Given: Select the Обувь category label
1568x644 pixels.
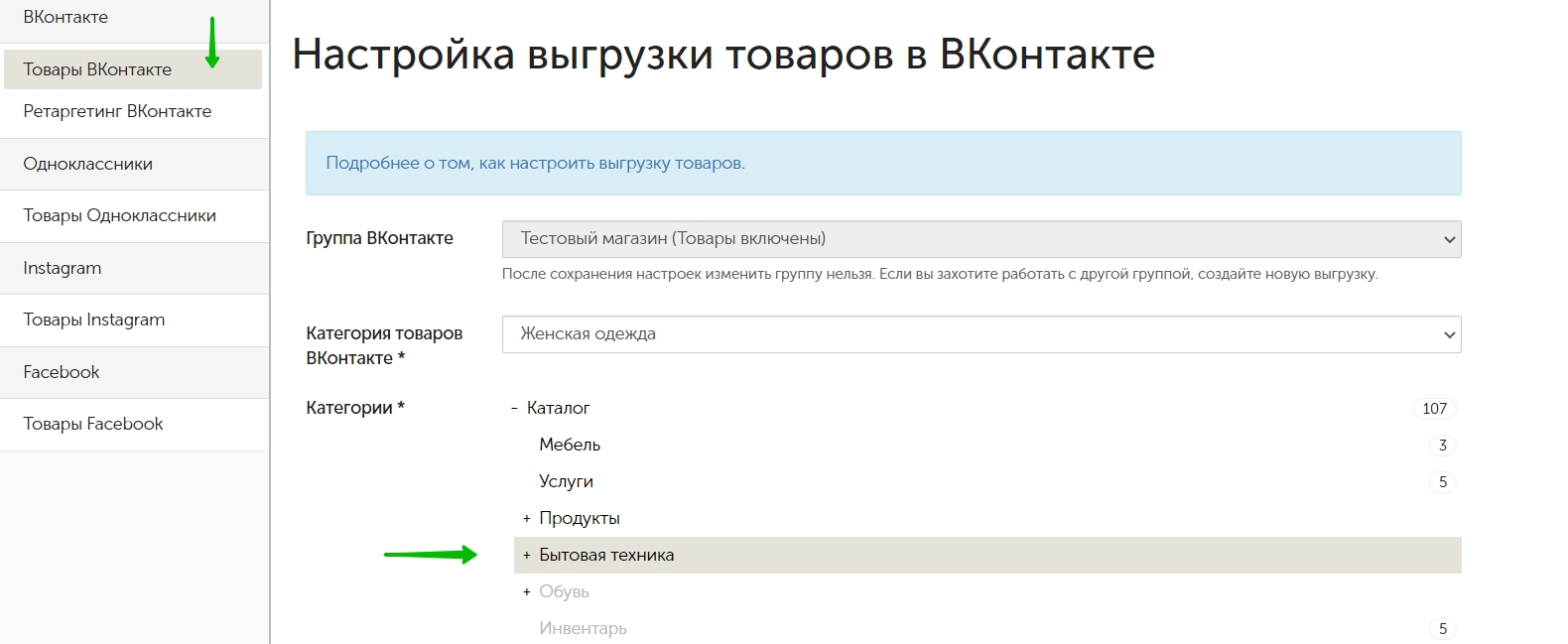Looking at the screenshot, I should click(564, 591).
